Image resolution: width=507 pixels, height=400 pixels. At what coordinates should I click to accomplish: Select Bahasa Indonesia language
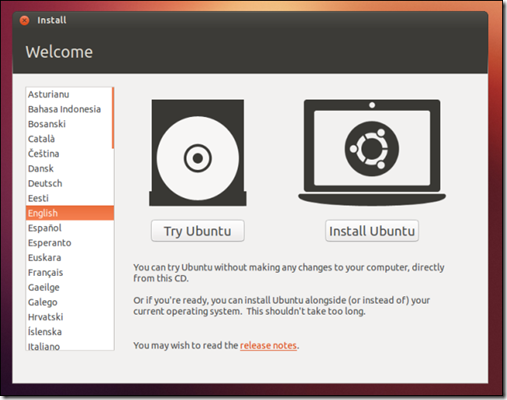click(69, 109)
